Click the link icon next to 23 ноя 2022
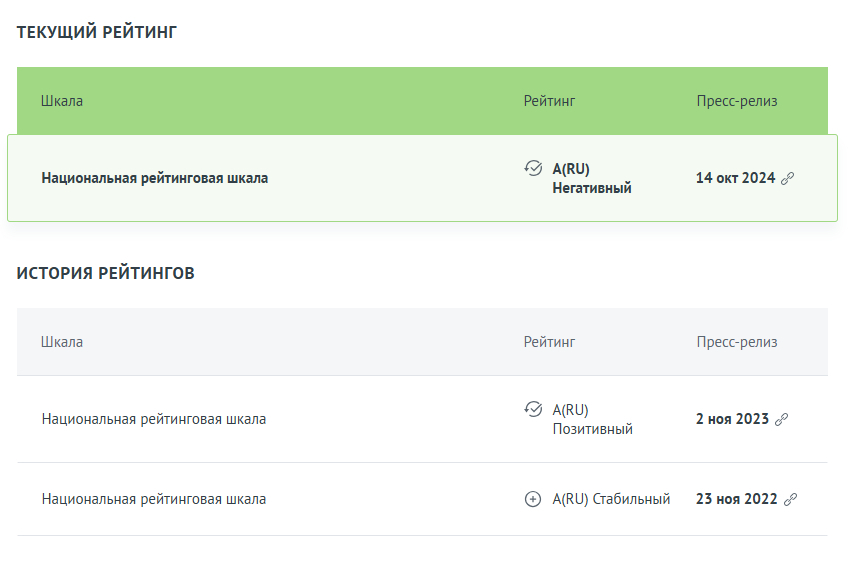 point(790,500)
